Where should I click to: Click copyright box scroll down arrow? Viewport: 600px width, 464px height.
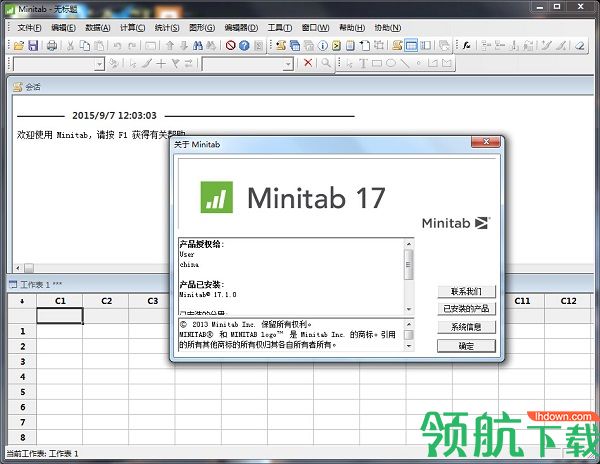click(x=409, y=346)
